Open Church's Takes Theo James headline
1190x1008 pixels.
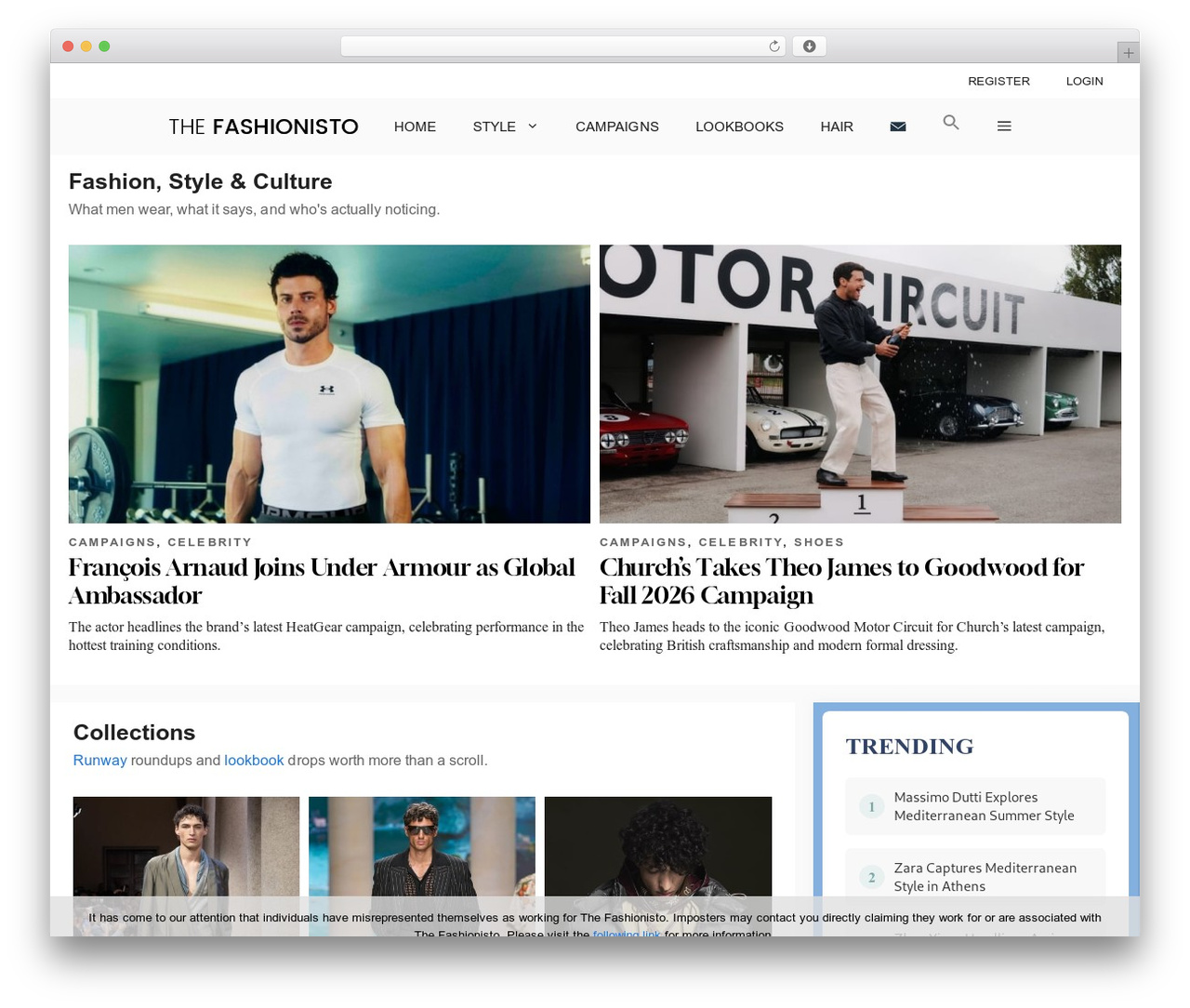click(841, 581)
